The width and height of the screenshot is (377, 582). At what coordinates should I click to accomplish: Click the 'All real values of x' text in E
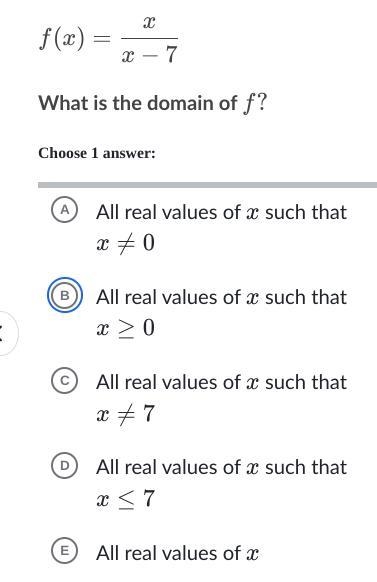click(x=177, y=553)
